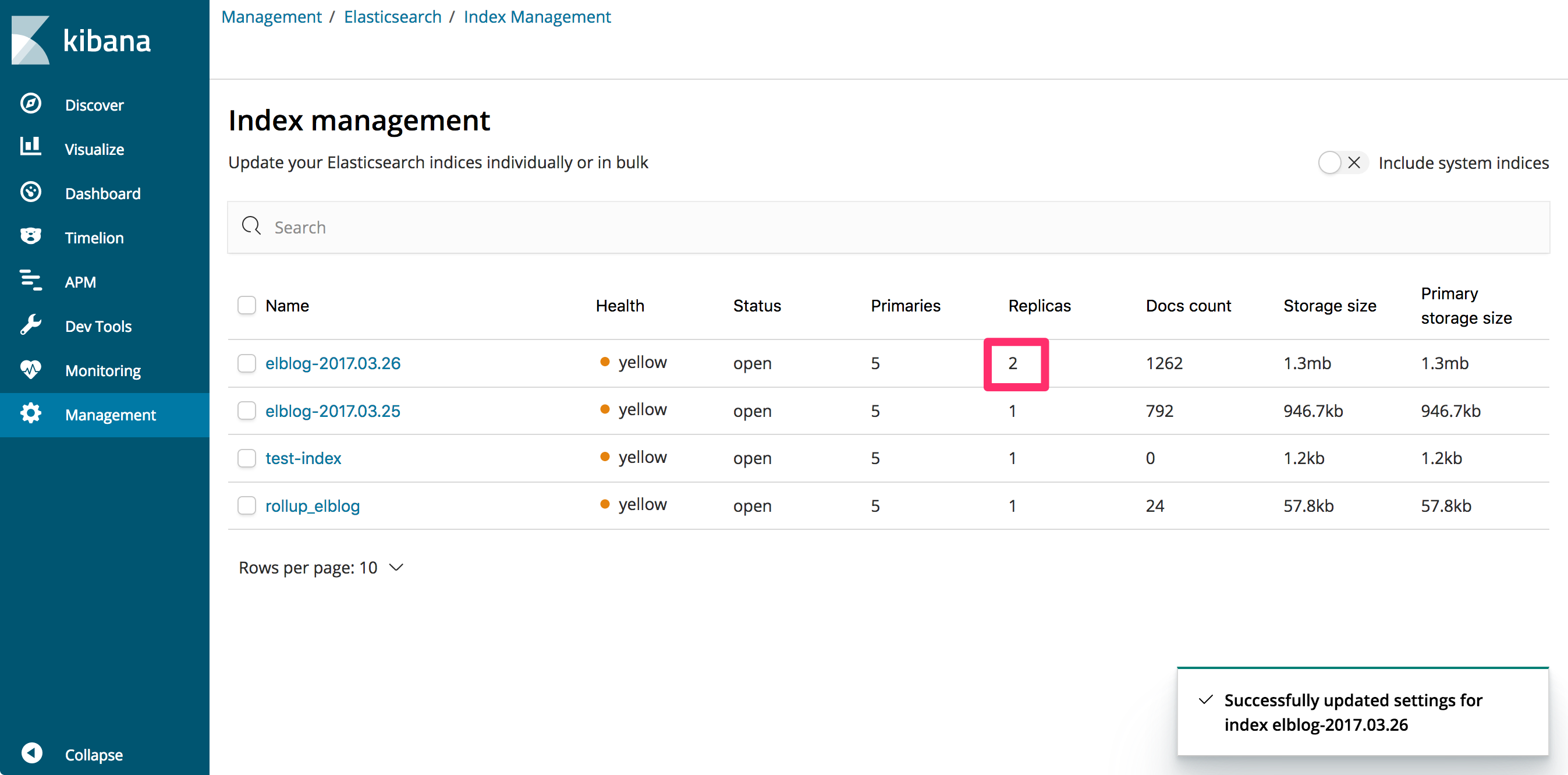Go to Visualize menu label
The image size is (1568, 775).
94,149
